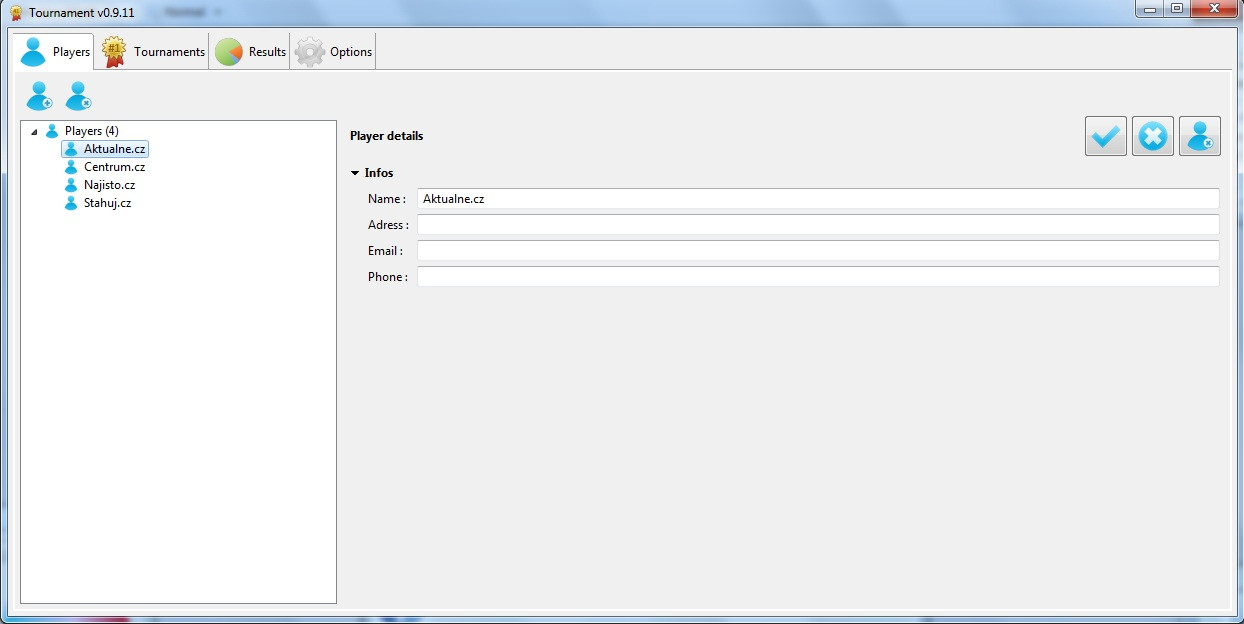Delete player via details panel user icon

pos(1199,136)
